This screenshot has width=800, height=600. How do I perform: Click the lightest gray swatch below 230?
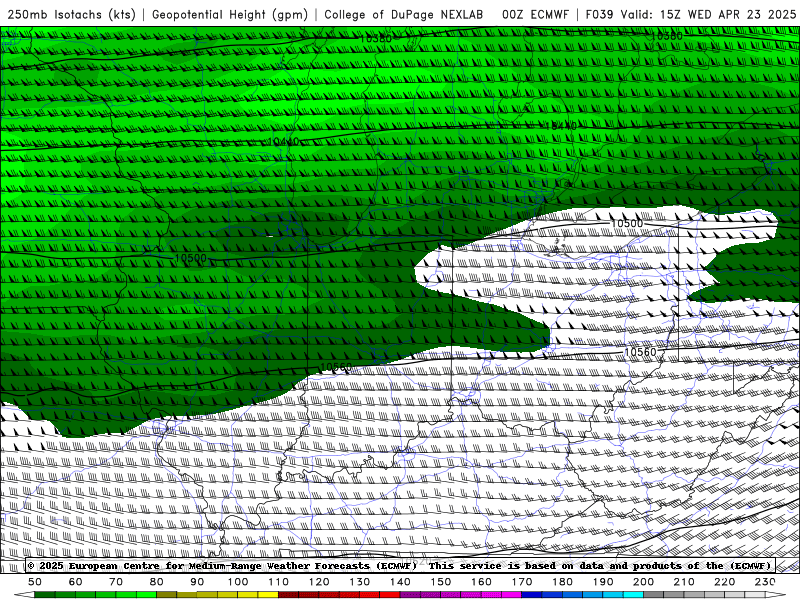(x=755, y=595)
